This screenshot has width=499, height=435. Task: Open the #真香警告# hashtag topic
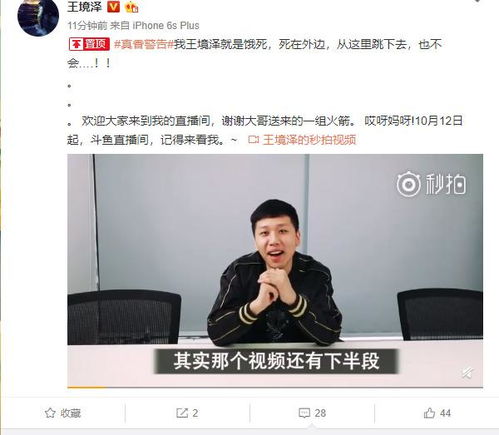(x=144, y=44)
